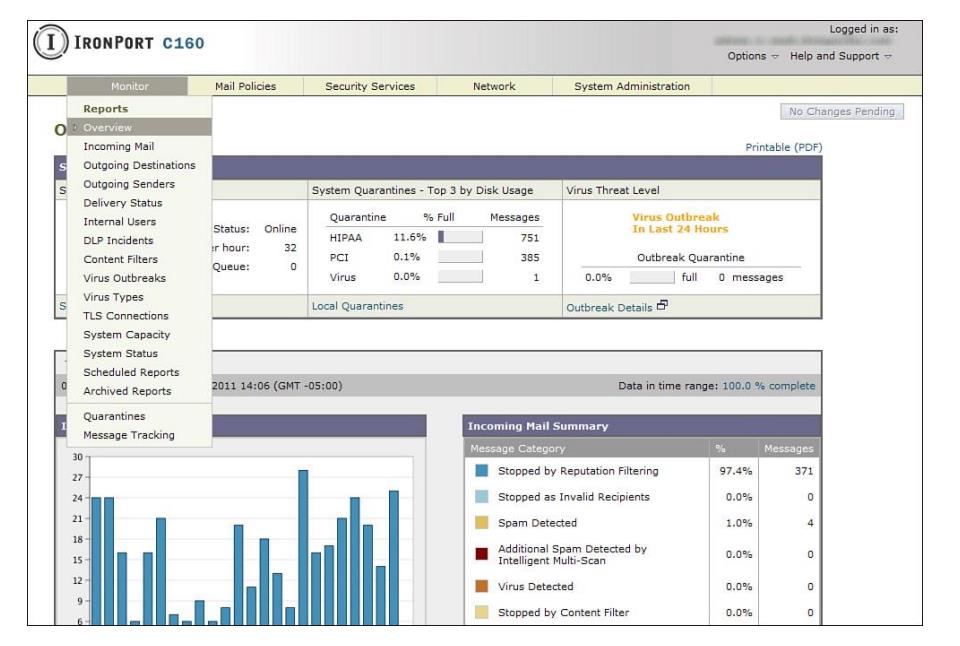Open the Options dropdown
Screen dimensions: 960x646
pos(752,56)
